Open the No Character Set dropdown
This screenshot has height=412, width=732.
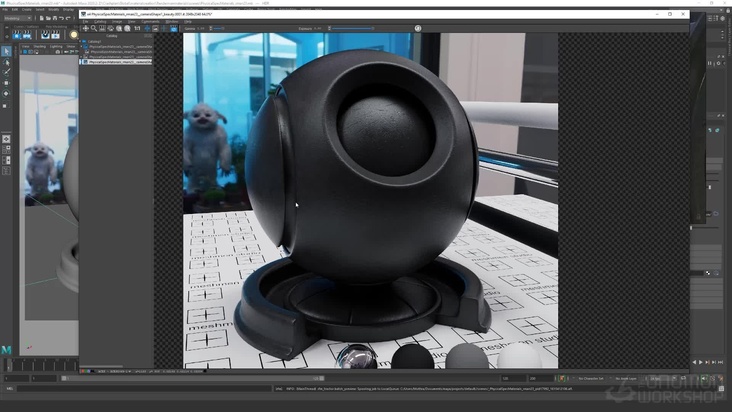coord(592,378)
